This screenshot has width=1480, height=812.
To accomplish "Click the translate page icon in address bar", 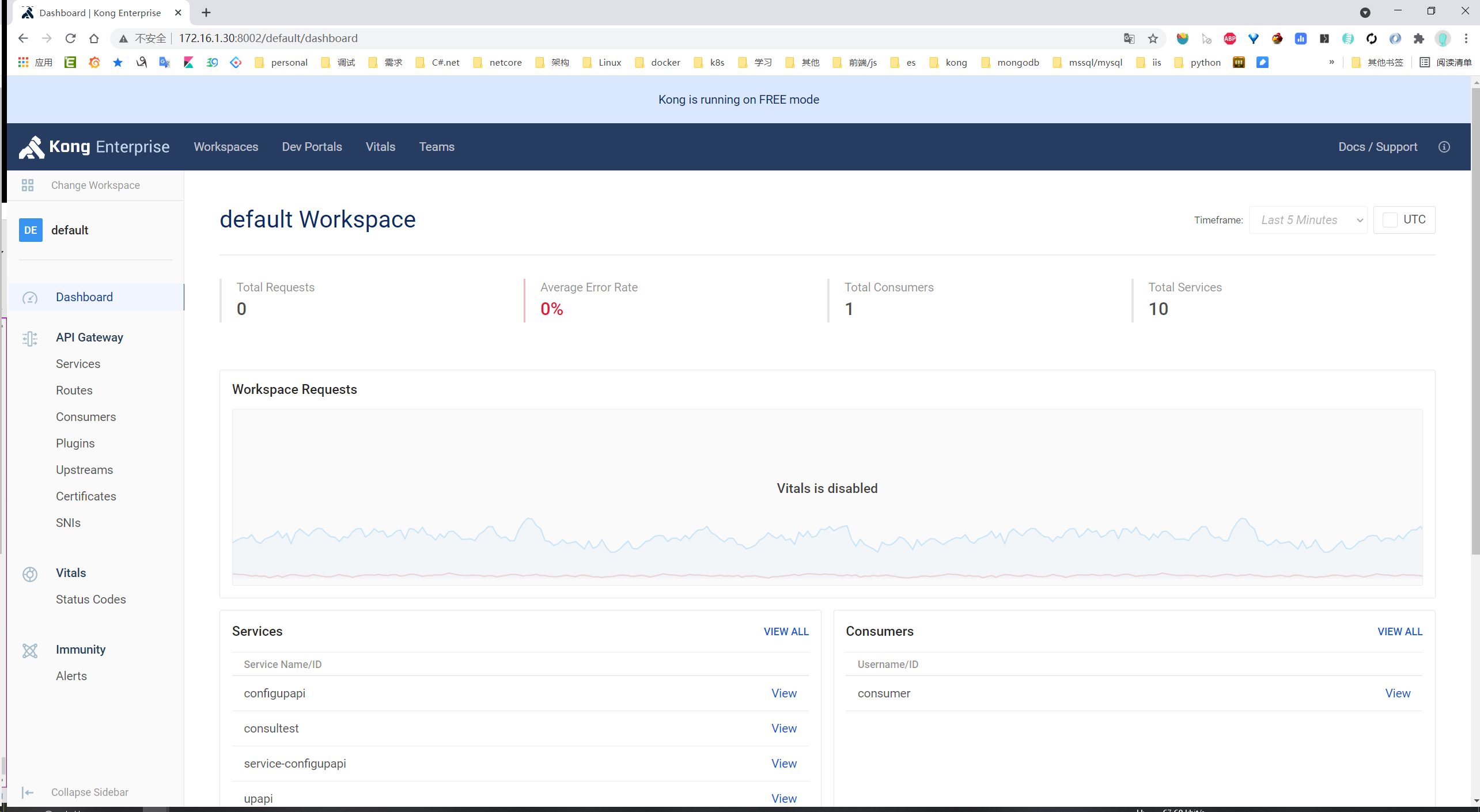I will coord(1129,38).
